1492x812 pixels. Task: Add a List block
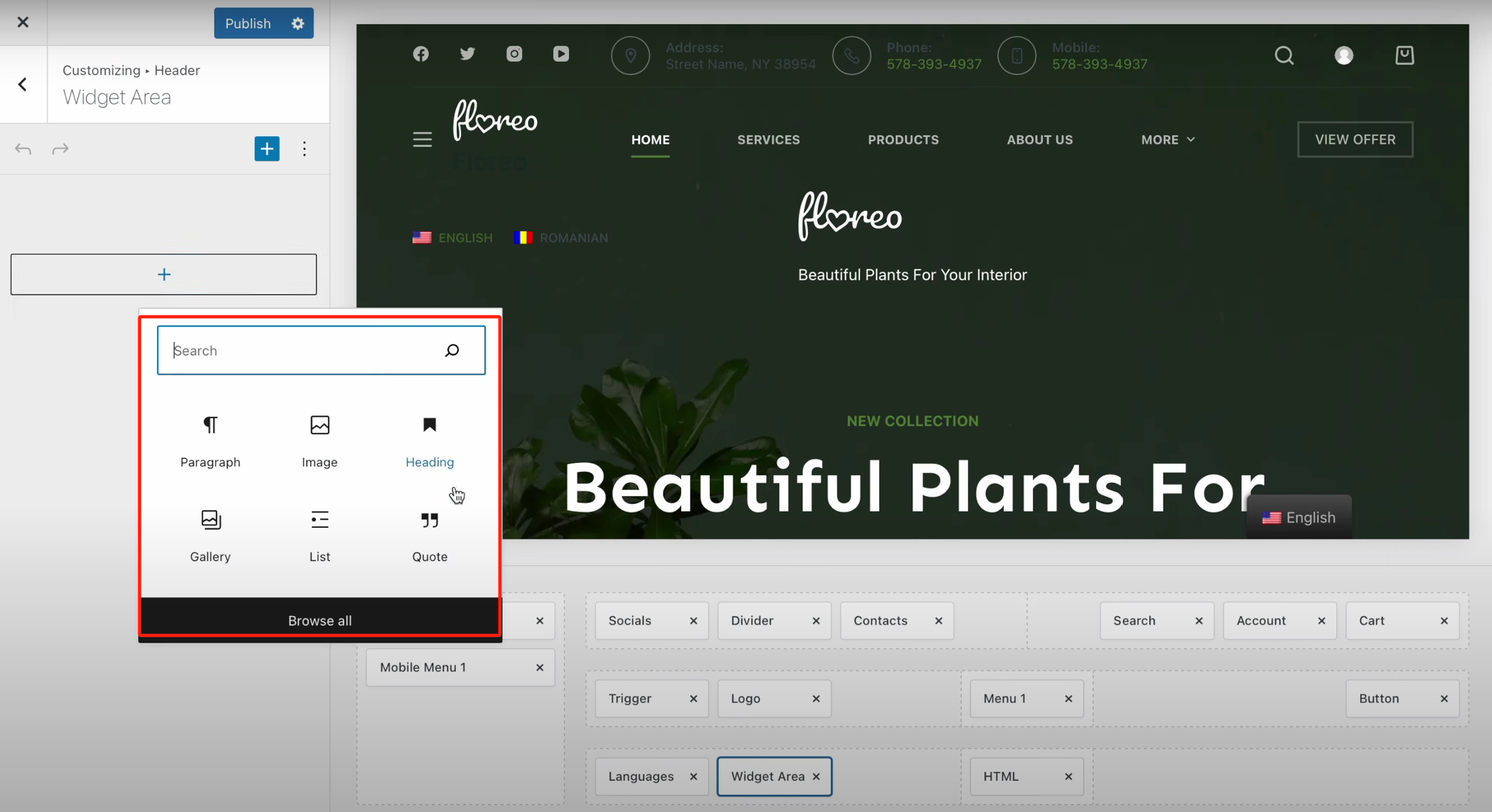(319, 535)
